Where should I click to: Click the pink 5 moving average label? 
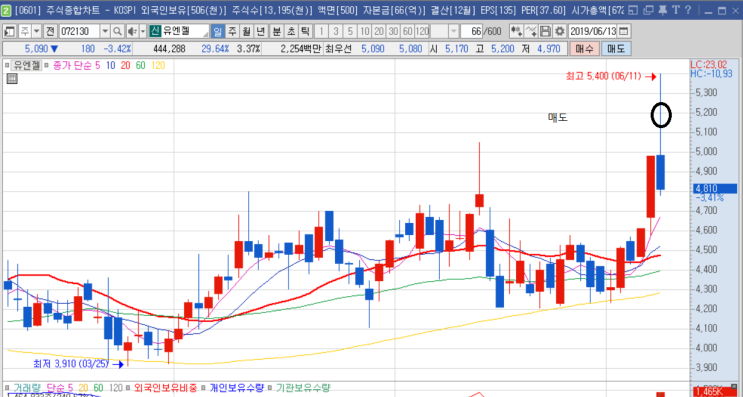click(98, 65)
